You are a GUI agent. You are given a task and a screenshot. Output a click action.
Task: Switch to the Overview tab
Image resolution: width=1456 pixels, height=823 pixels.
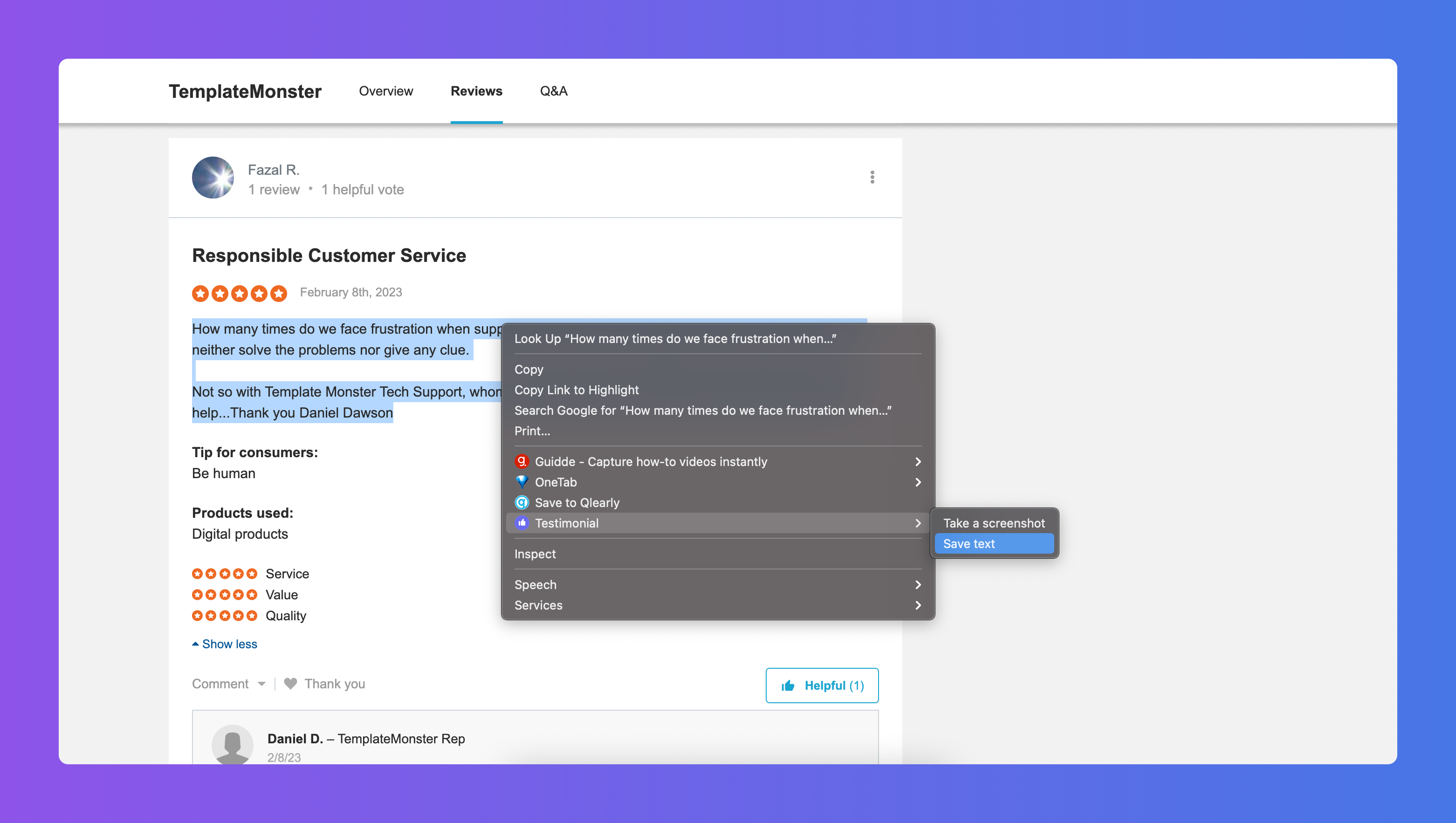pos(386,91)
